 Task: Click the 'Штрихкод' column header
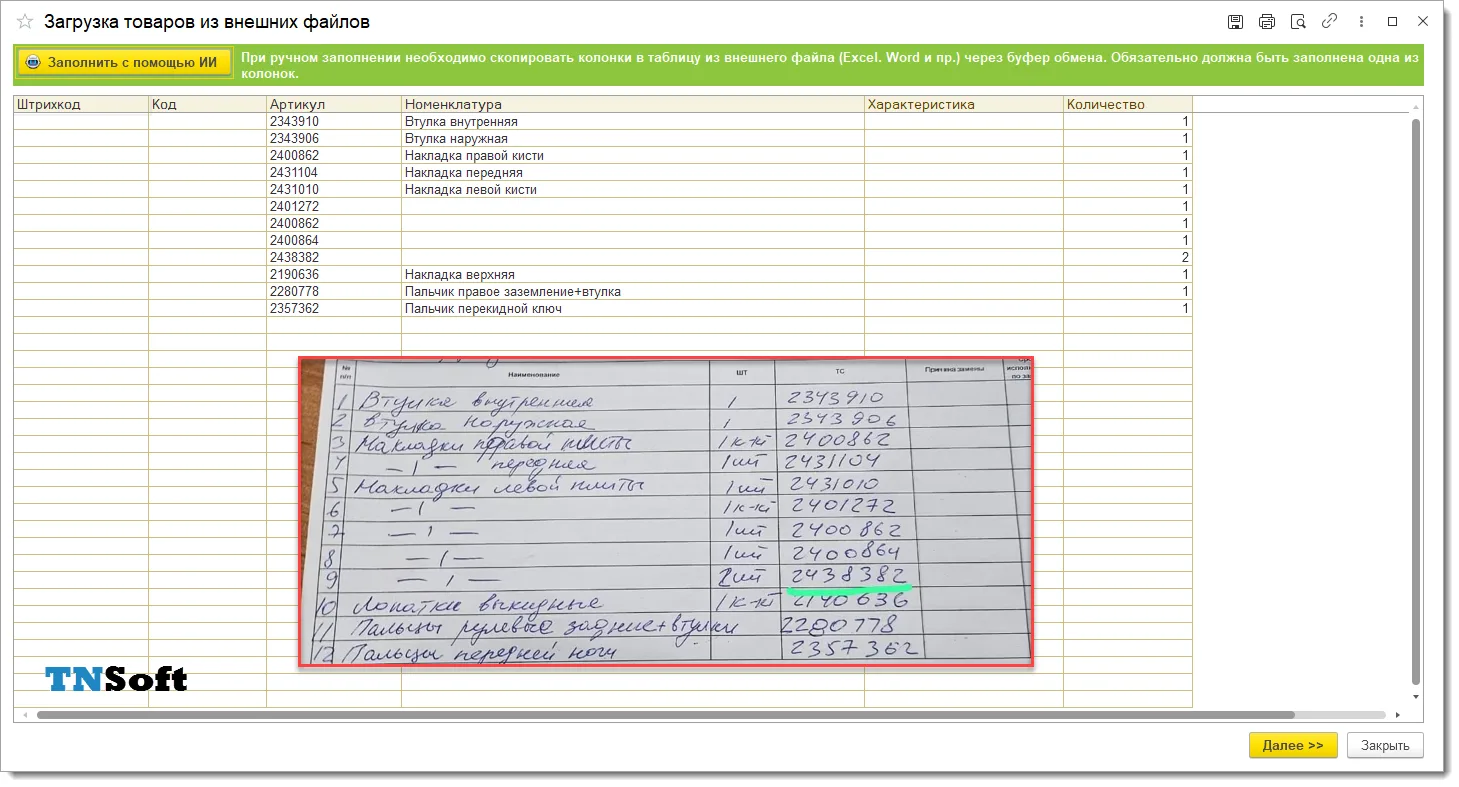tap(81, 104)
